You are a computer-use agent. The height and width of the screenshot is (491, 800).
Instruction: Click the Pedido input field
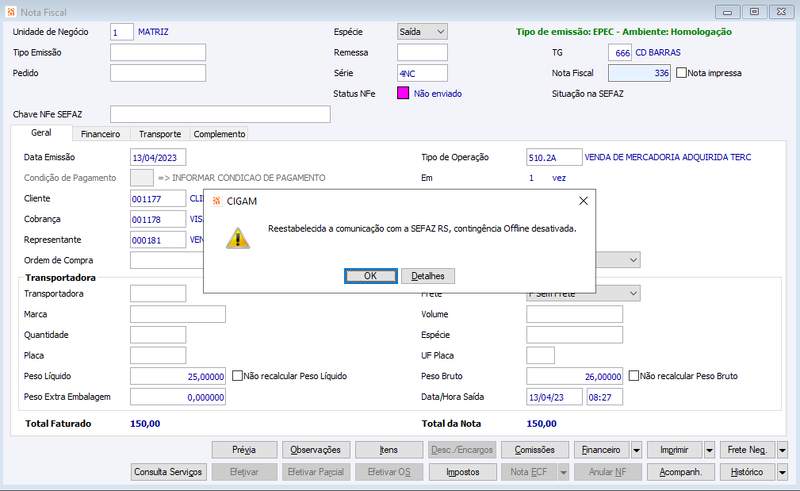[158, 73]
